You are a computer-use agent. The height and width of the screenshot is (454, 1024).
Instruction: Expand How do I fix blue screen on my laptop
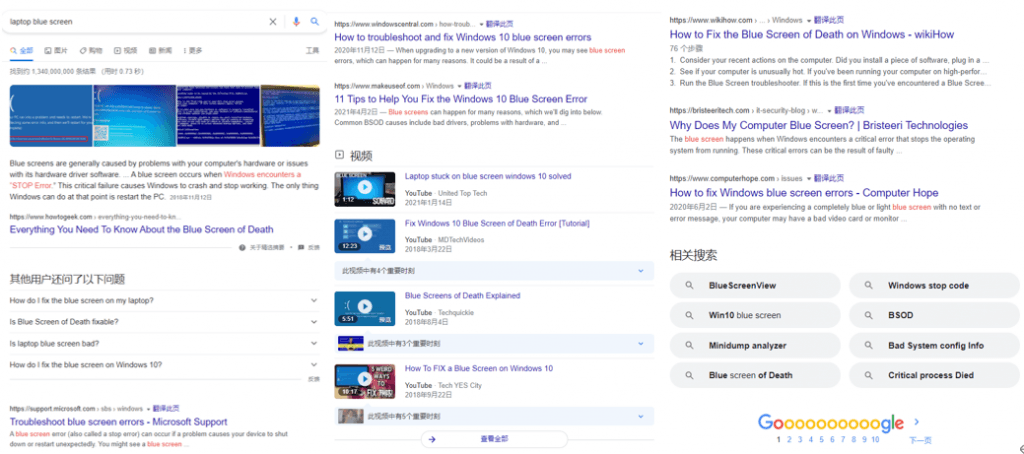(164, 300)
